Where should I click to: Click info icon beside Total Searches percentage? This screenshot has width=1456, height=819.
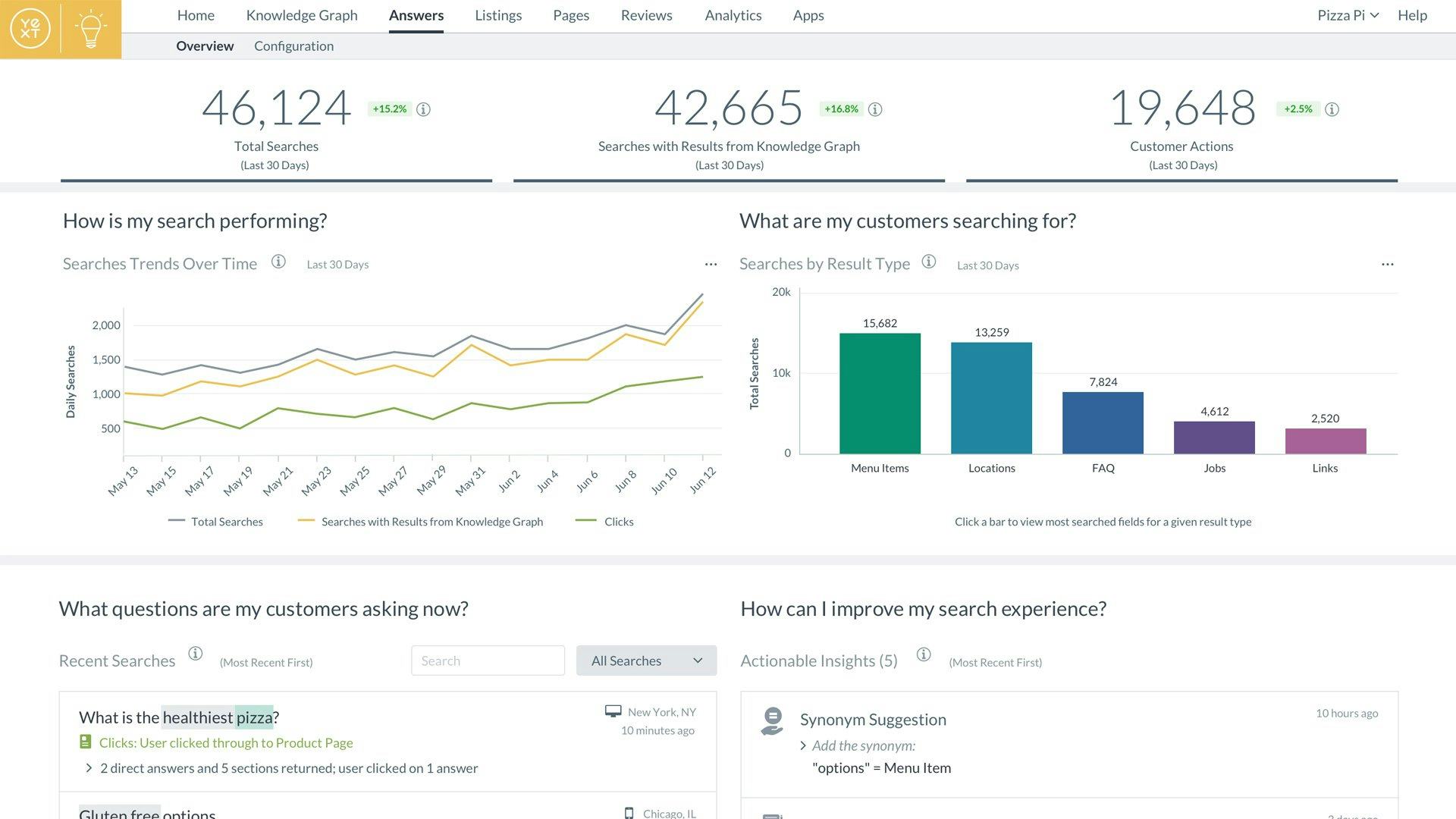(x=424, y=109)
